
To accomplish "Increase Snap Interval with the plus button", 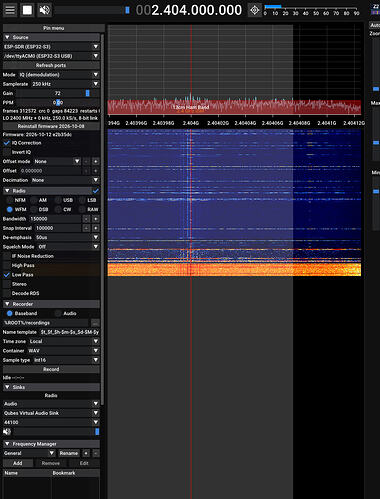I will coord(96,228).
